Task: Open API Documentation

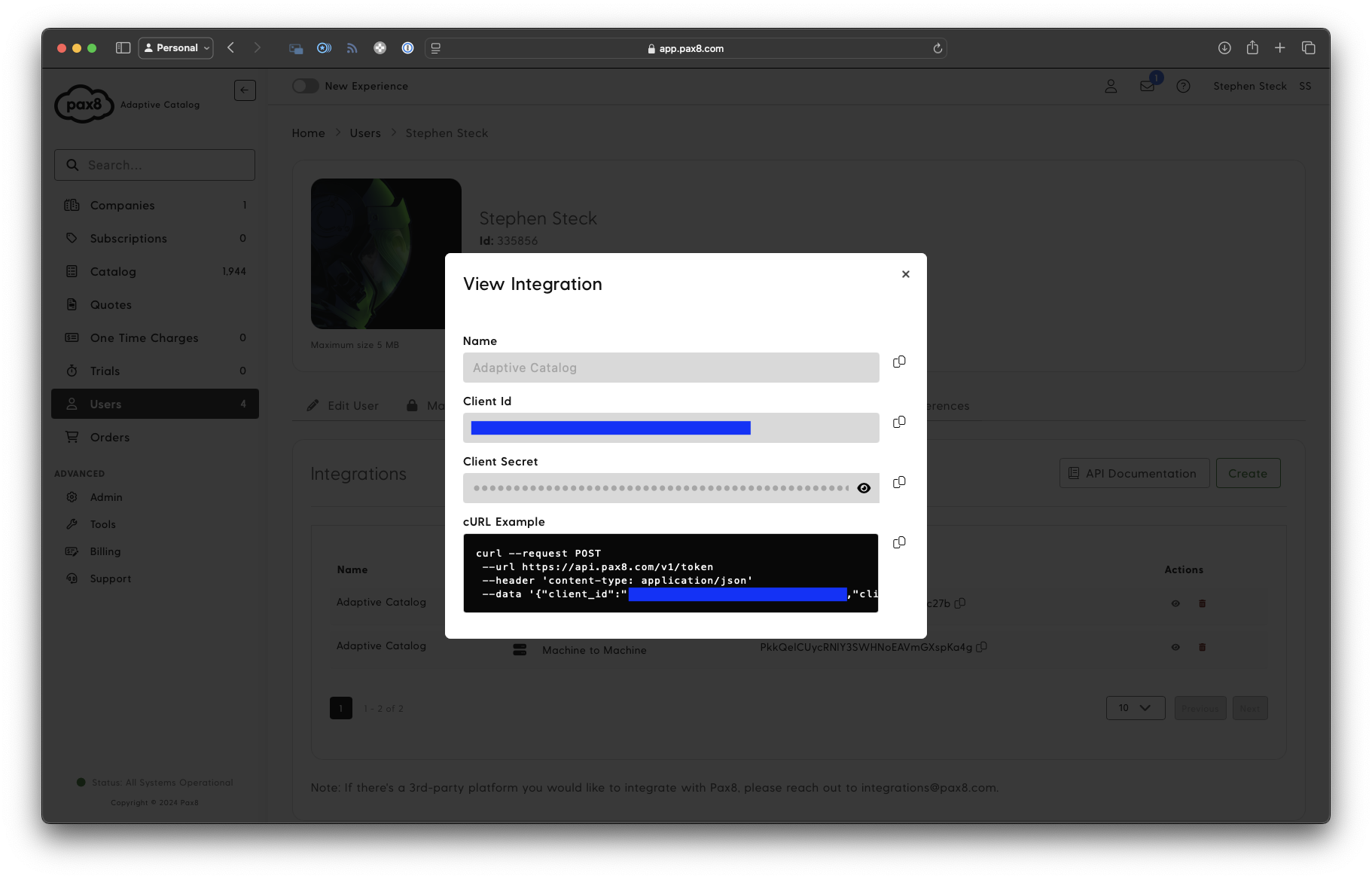Action: point(1134,473)
